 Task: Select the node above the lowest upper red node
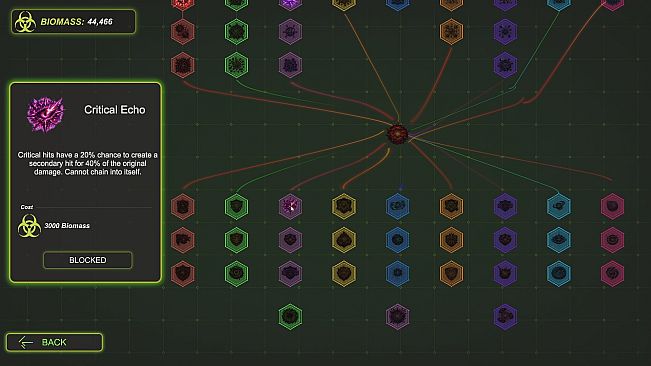click(x=183, y=32)
